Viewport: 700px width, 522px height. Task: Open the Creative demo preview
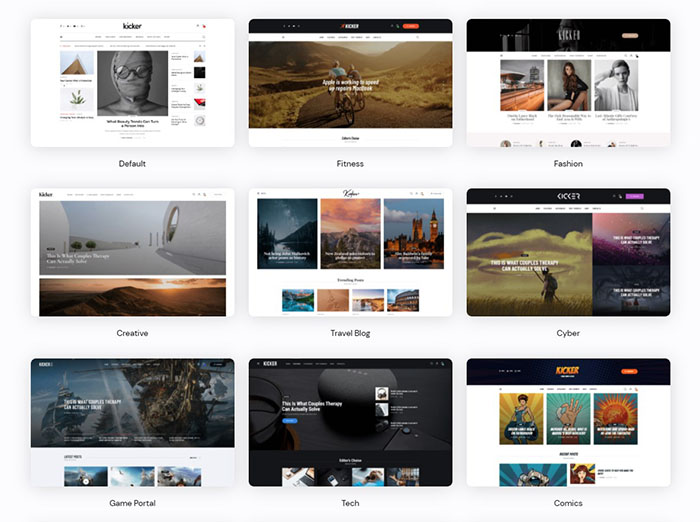(x=132, y=252)
